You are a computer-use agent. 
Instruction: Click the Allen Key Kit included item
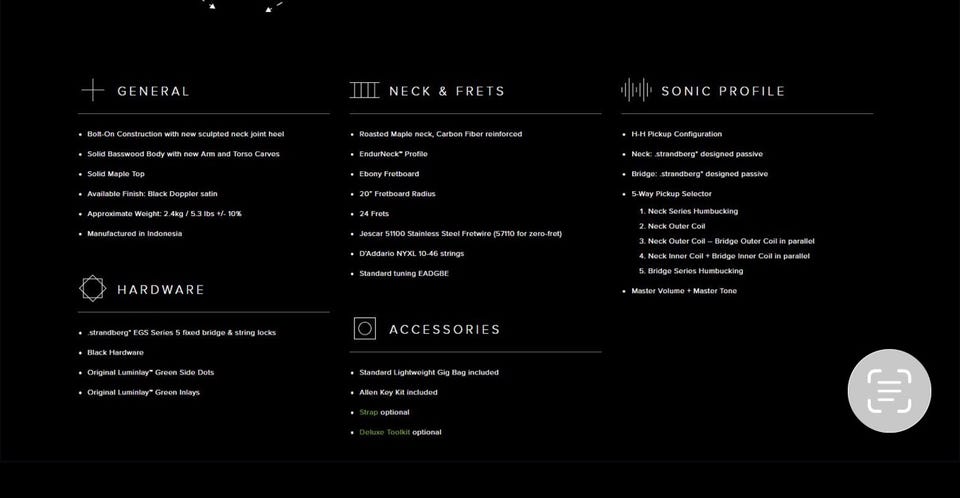coord(398,393)
